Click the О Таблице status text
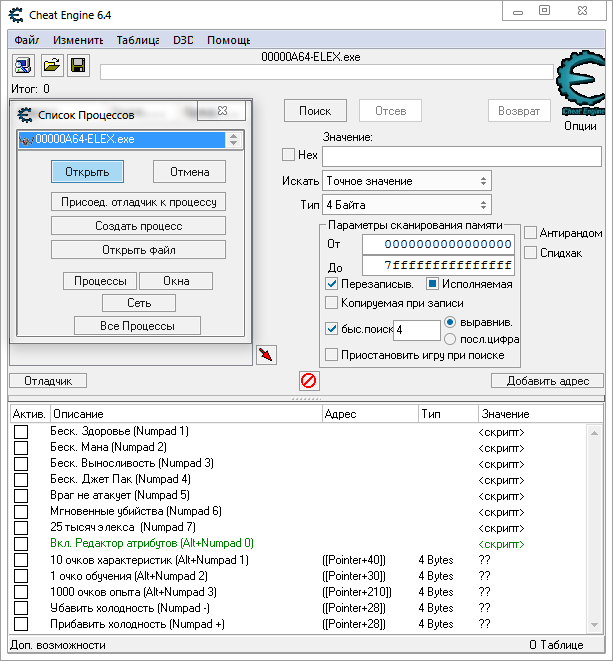The image size is (613, 661). pos(556,645)
